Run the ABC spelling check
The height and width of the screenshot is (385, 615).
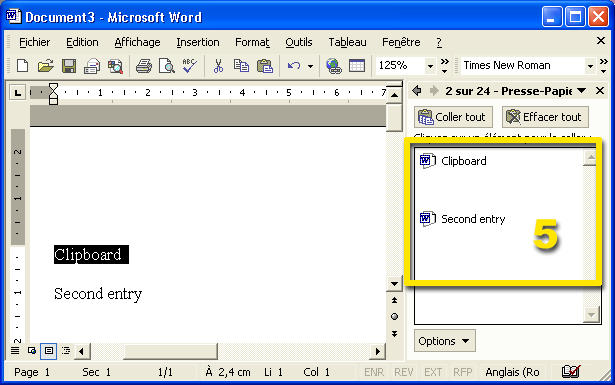(189, 65)
